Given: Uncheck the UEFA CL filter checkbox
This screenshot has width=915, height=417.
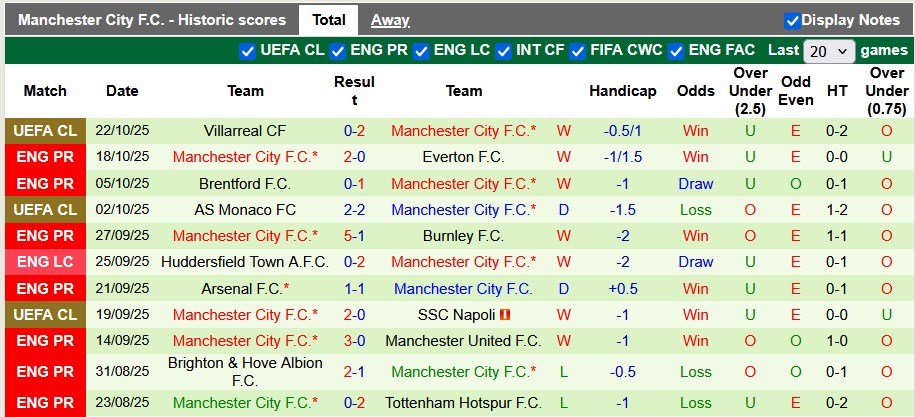Looking at the screenshot, I should (247, 51).
